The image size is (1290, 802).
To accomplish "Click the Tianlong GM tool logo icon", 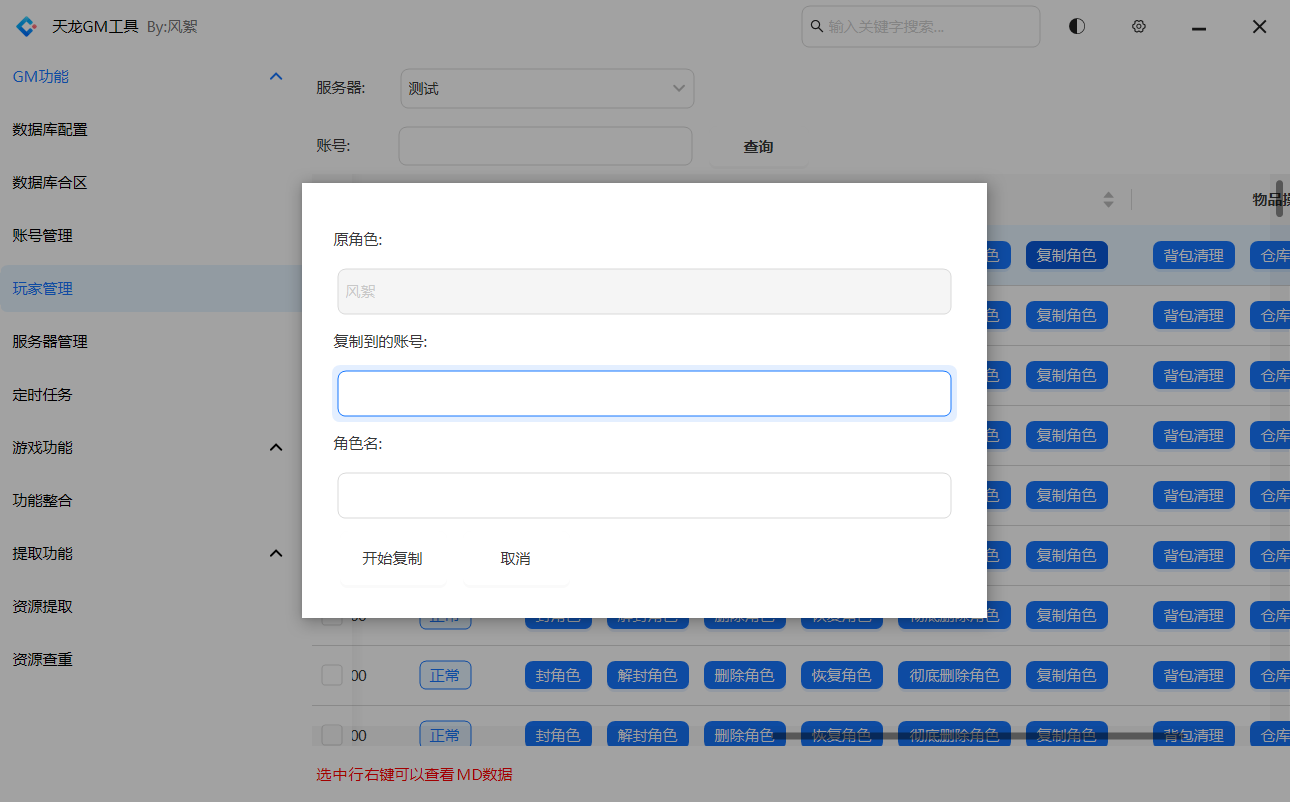I will coord(26,27).
